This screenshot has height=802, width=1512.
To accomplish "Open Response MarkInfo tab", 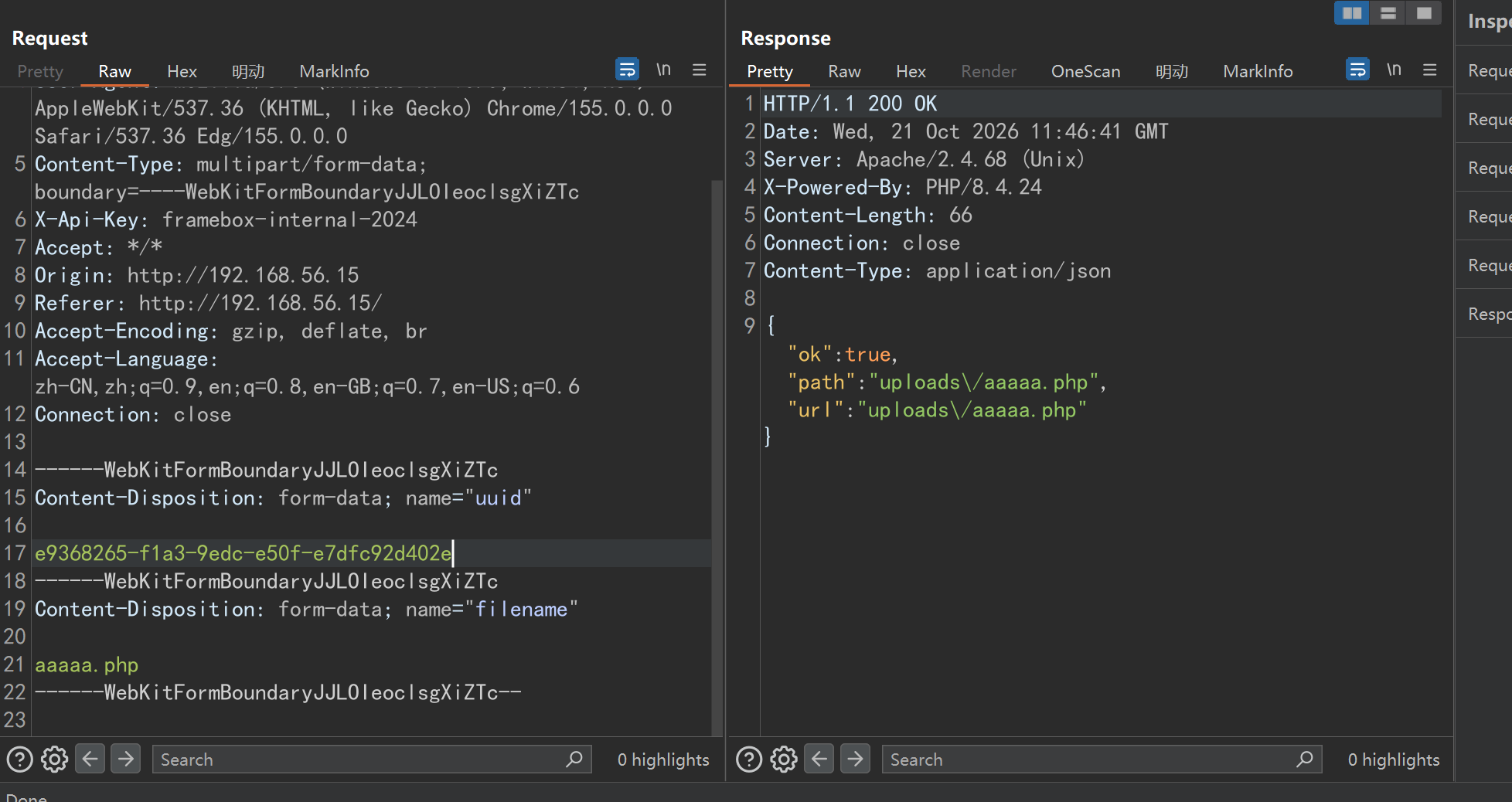I will click(1258, 71).
